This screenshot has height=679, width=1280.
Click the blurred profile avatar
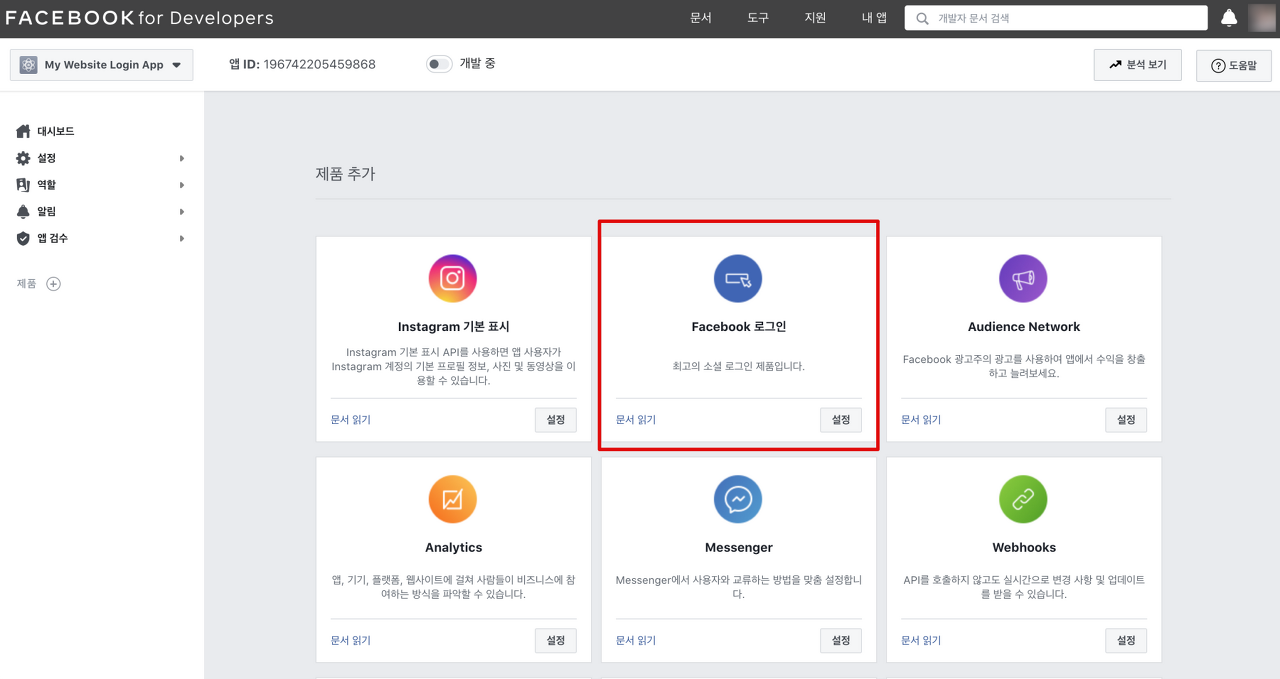click(x=1261, y=18)
